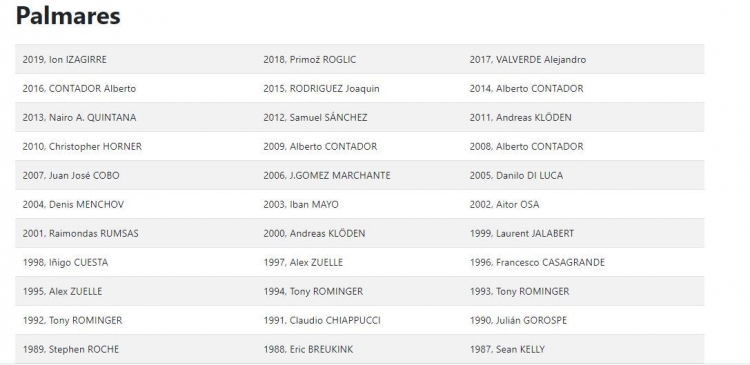The width and height of the screenshot is (750, 365).
Task: Click the 2015 RODRIGUEZ Joaquin entry
Action: coord(321,88)
